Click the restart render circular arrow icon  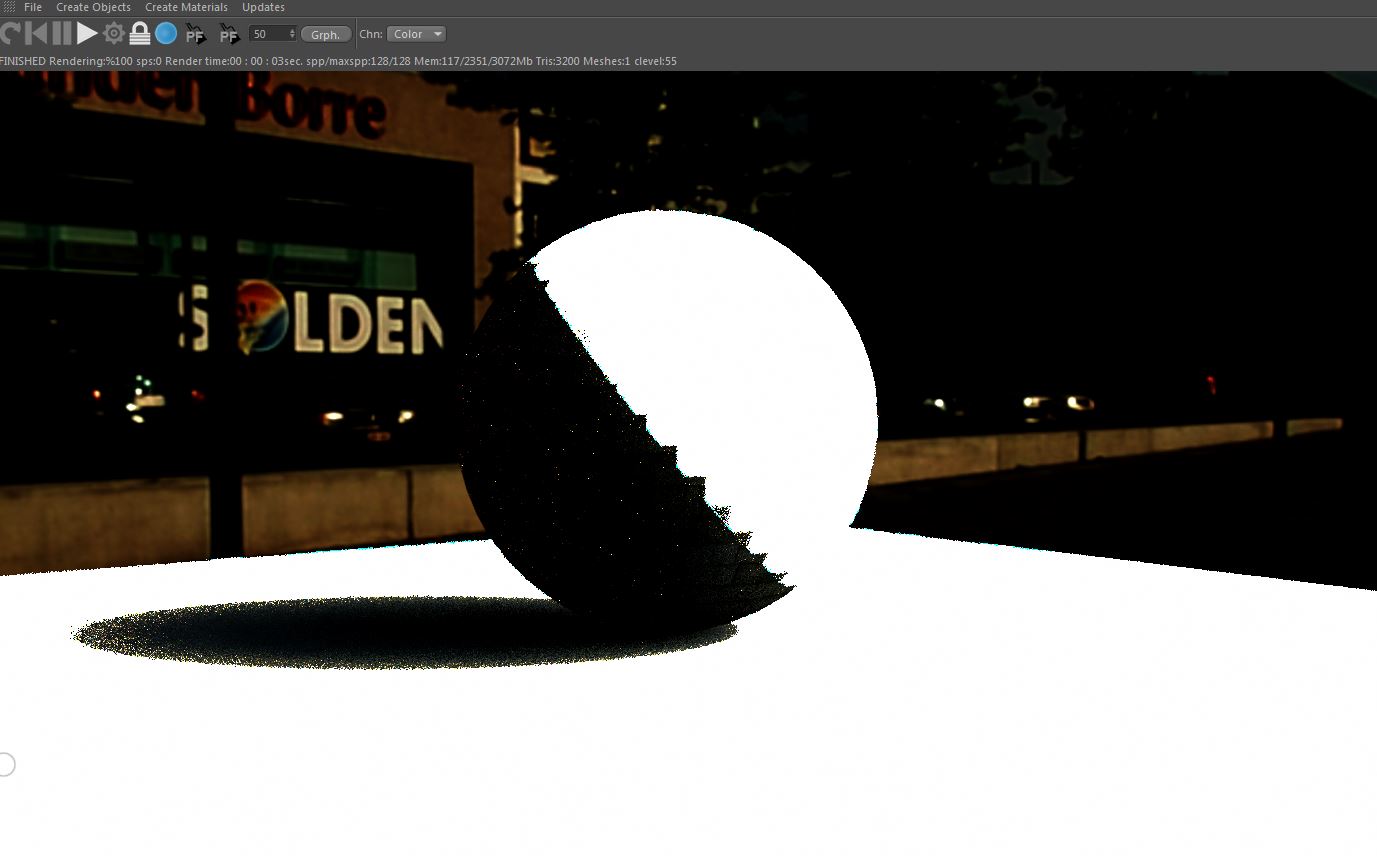coord(10,34)
